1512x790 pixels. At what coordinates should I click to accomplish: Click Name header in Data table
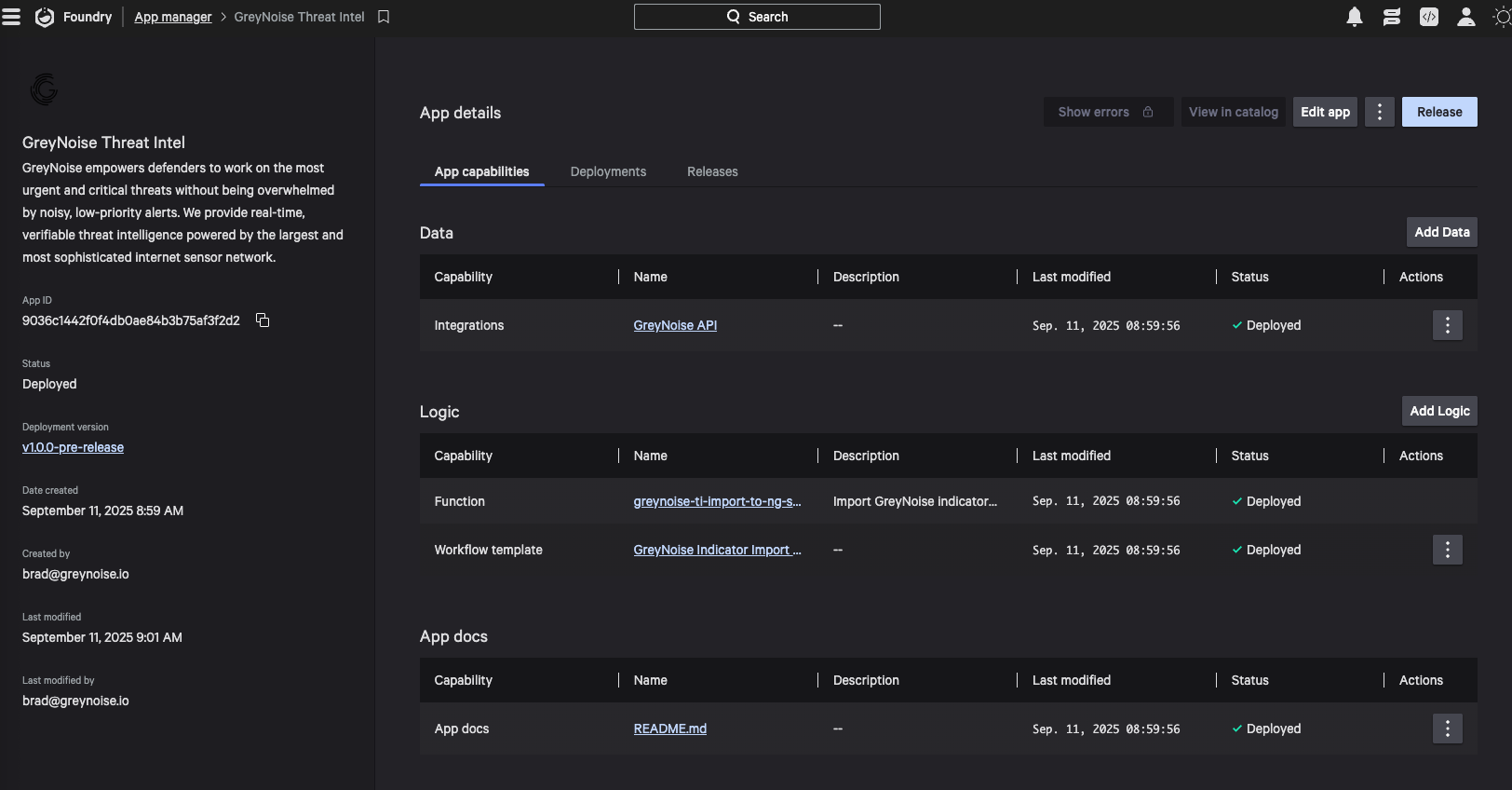pos(651,277)
